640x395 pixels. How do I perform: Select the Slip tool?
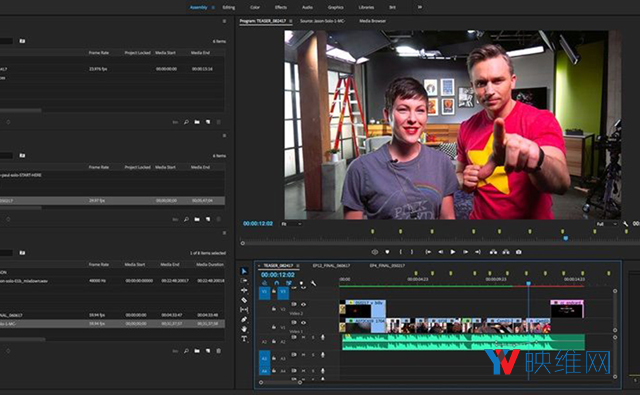(x=244, y=310)
